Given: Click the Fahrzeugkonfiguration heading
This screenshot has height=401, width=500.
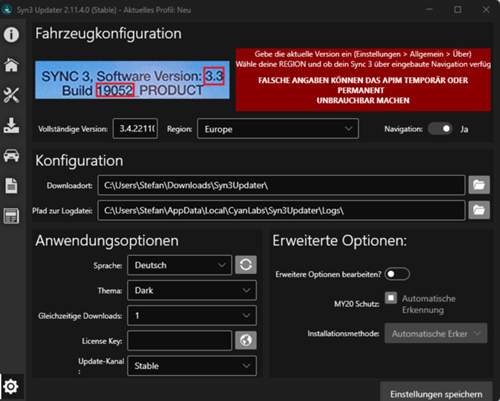Looking at the screenshot, I should [109, 34].
